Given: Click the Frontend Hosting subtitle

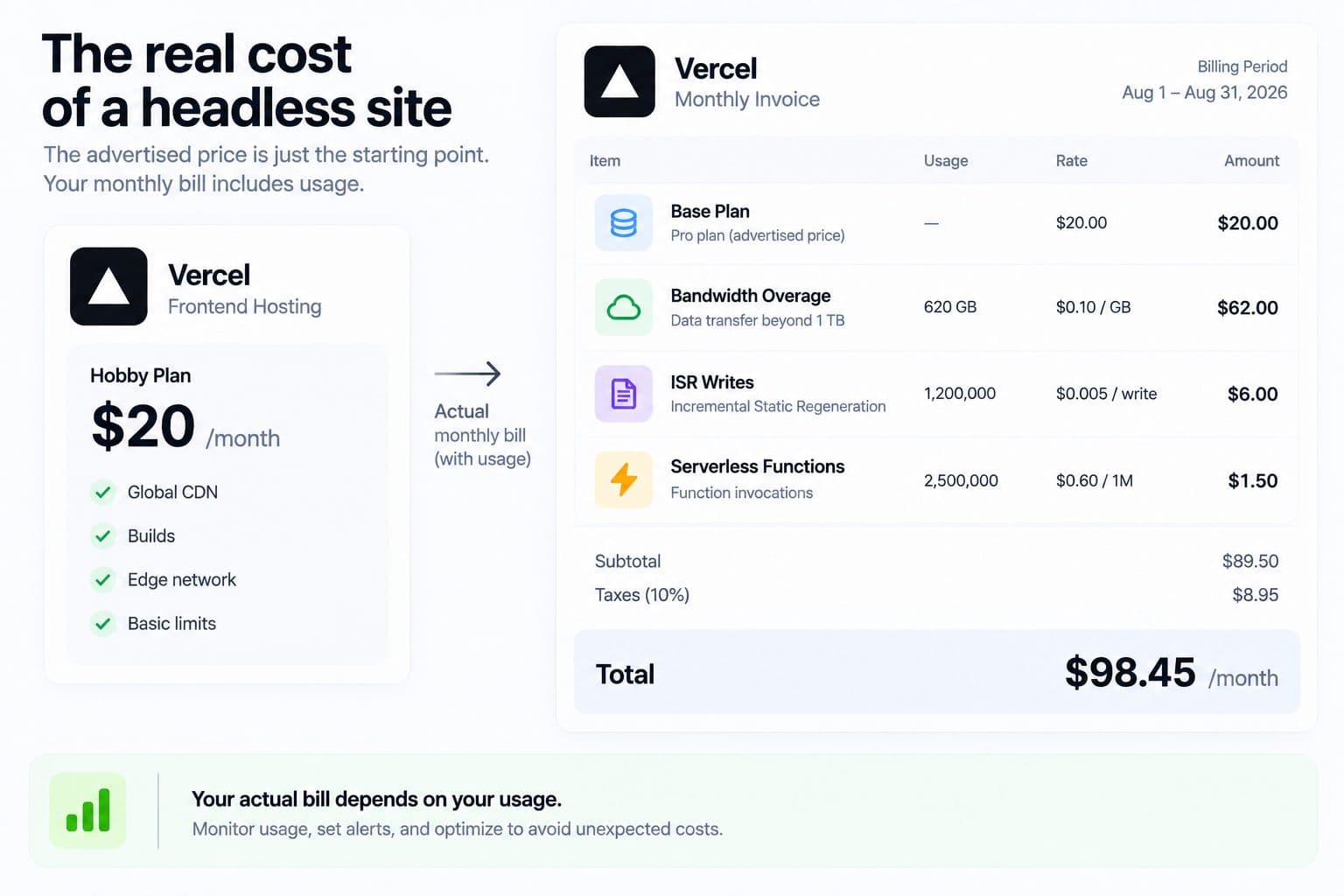Looking at the screenshot, I should tap(244, 307).
